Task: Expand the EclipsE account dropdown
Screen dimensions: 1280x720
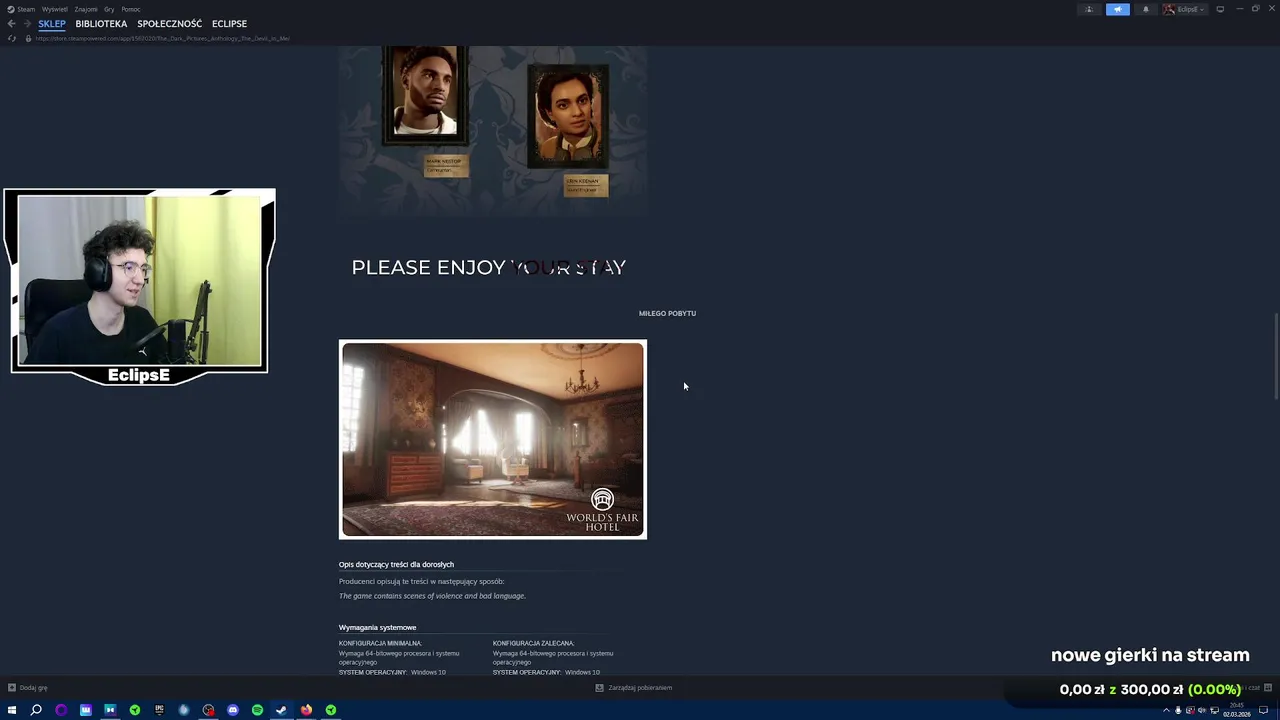Action: point(1183,9)
